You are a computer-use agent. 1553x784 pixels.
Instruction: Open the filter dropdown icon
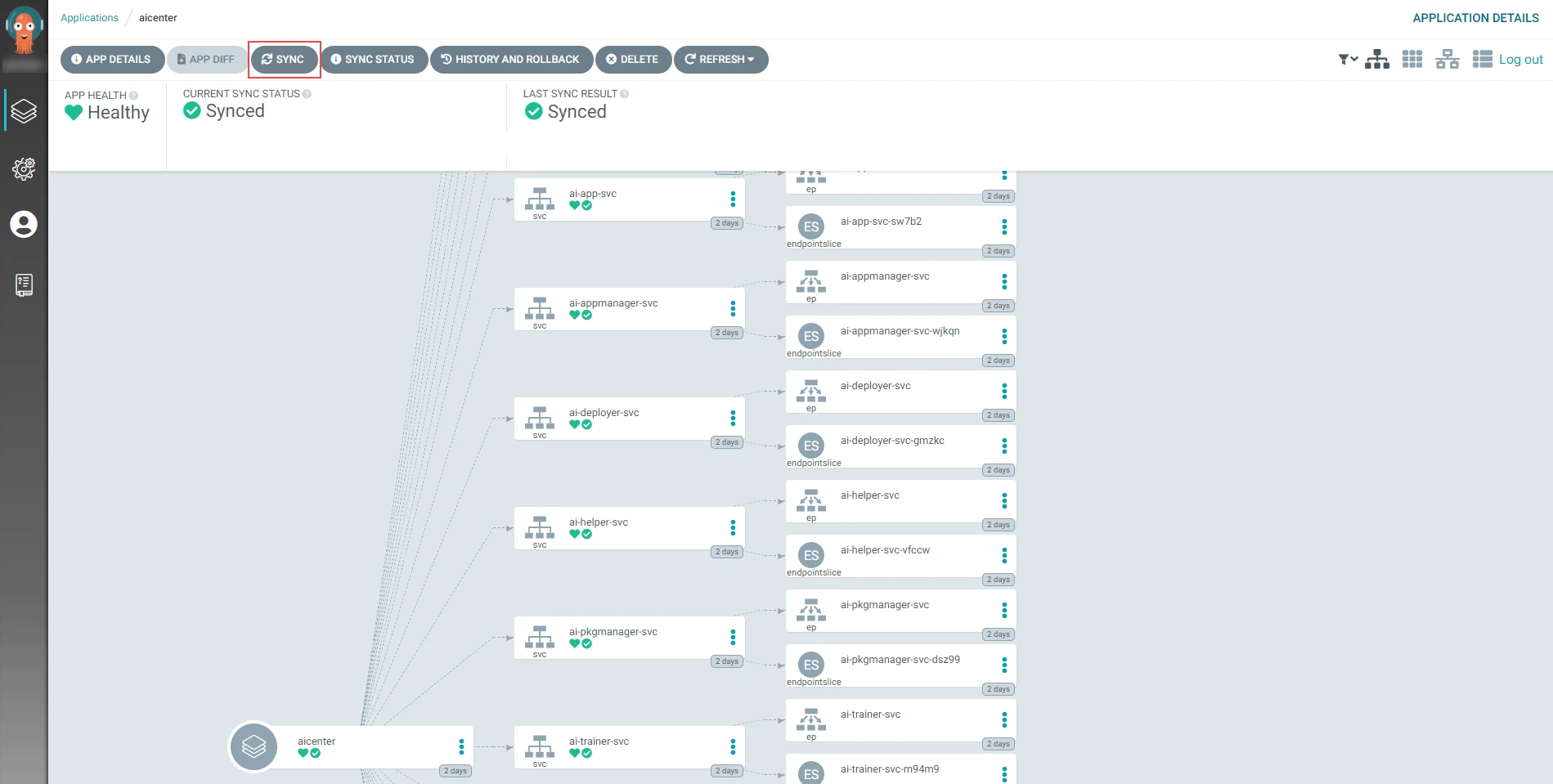pyautogui.click(x=1348, y=60)
